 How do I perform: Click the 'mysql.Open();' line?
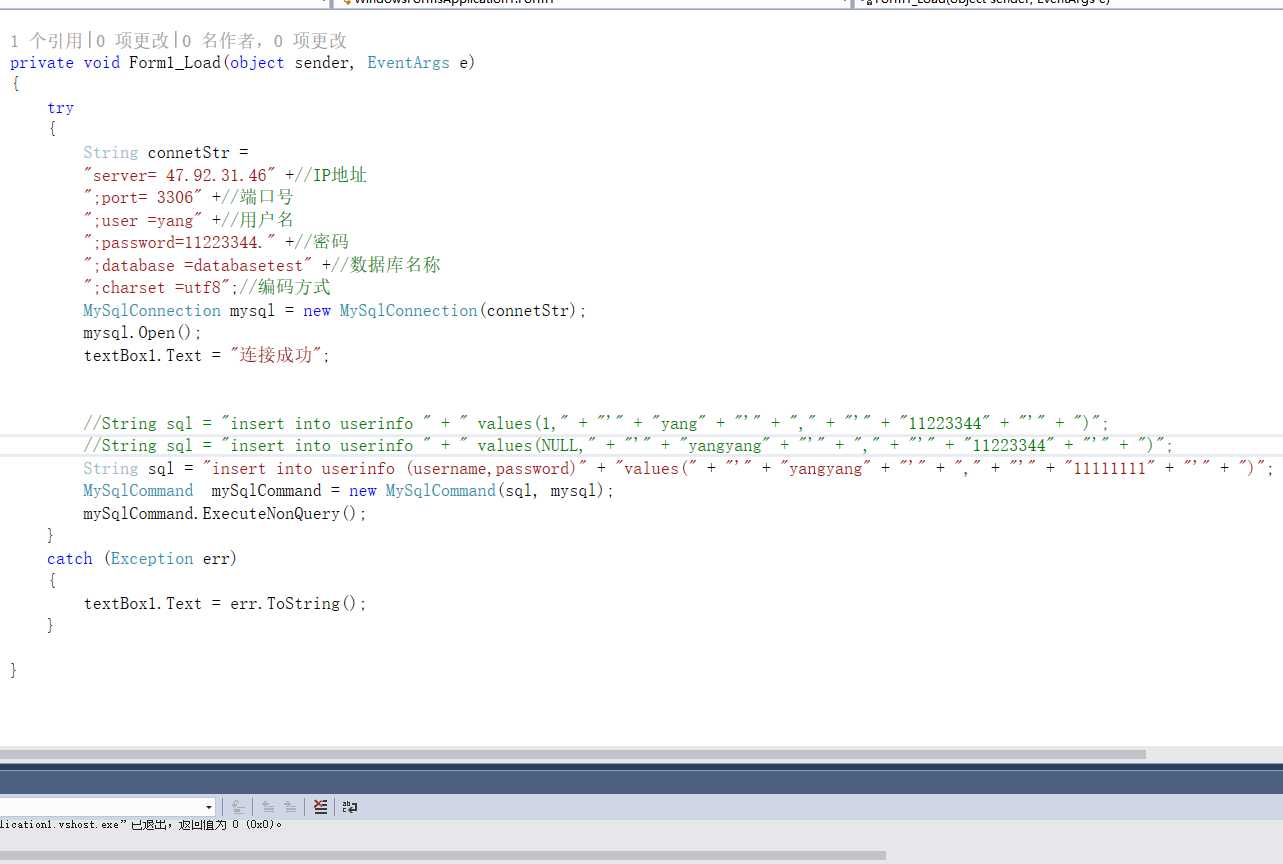click(143, 333)
